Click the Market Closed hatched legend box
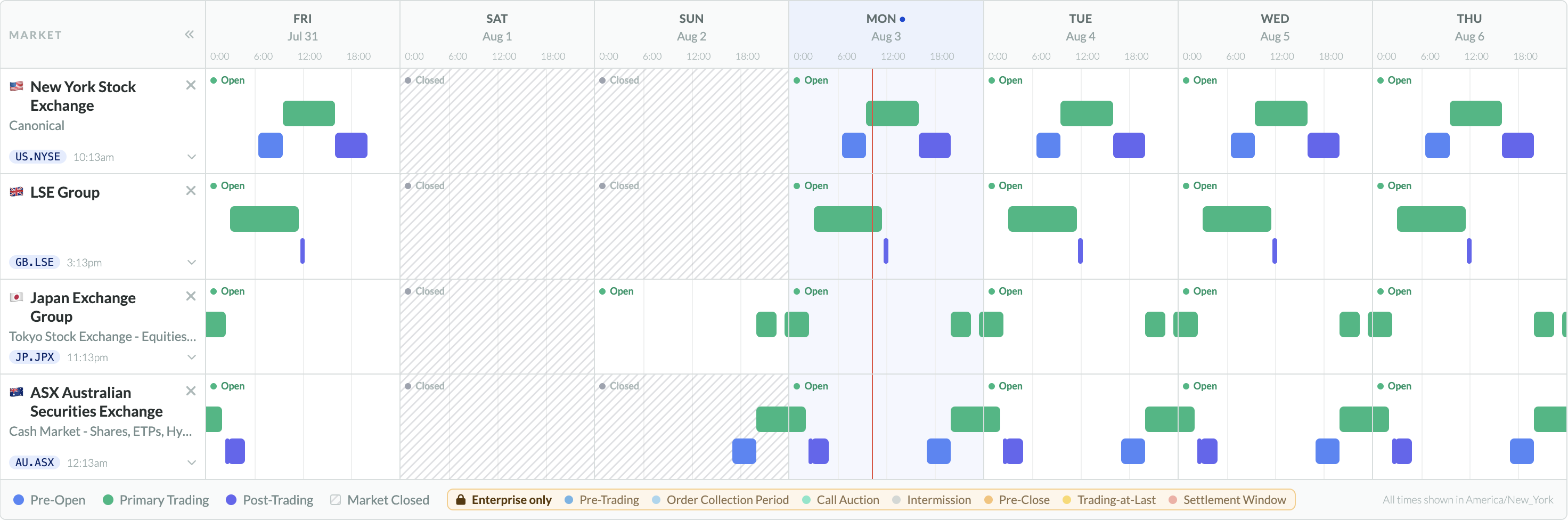This screenshot has width=1568, height=520. pyautogui.click(x=336, y=500)
